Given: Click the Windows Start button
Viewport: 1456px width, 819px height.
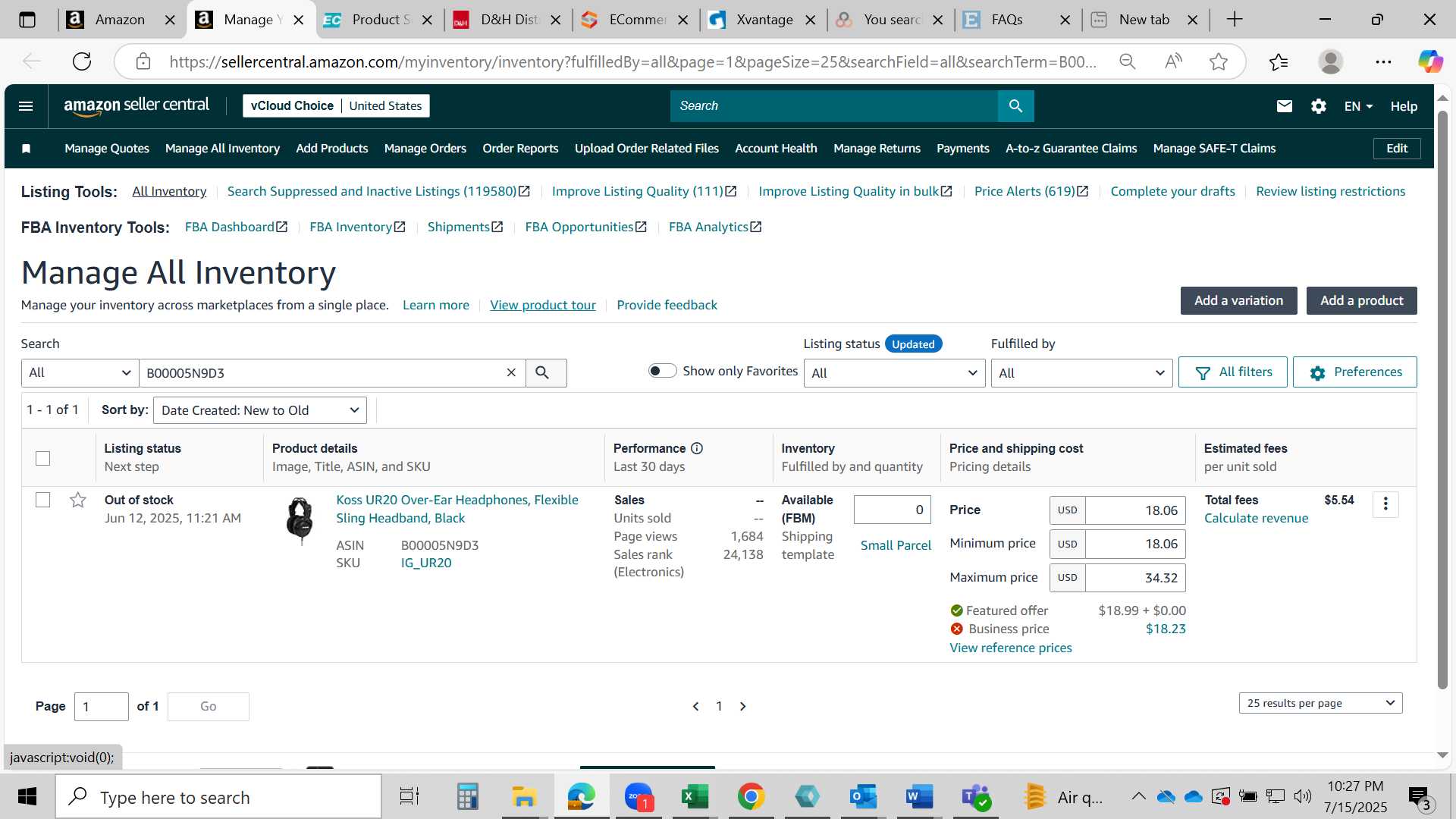Looking at the screenshot, I should [27, 797].
